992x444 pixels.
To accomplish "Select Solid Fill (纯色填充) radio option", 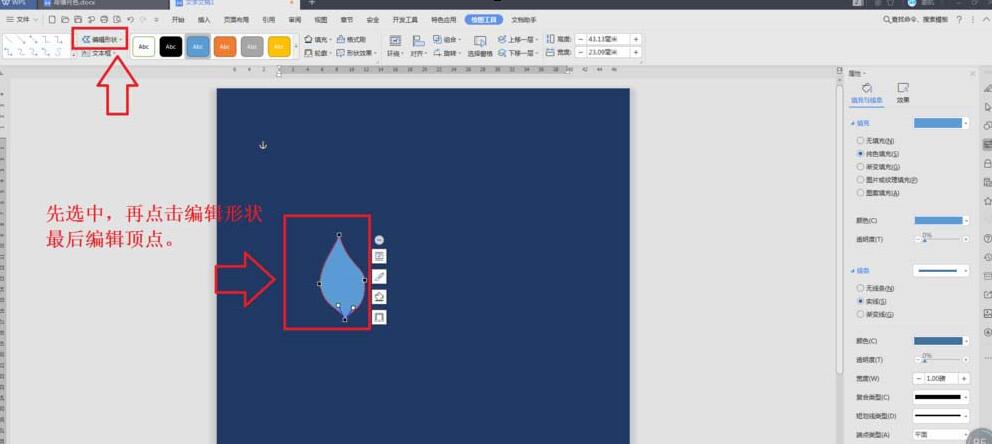I will pos(878,154).
